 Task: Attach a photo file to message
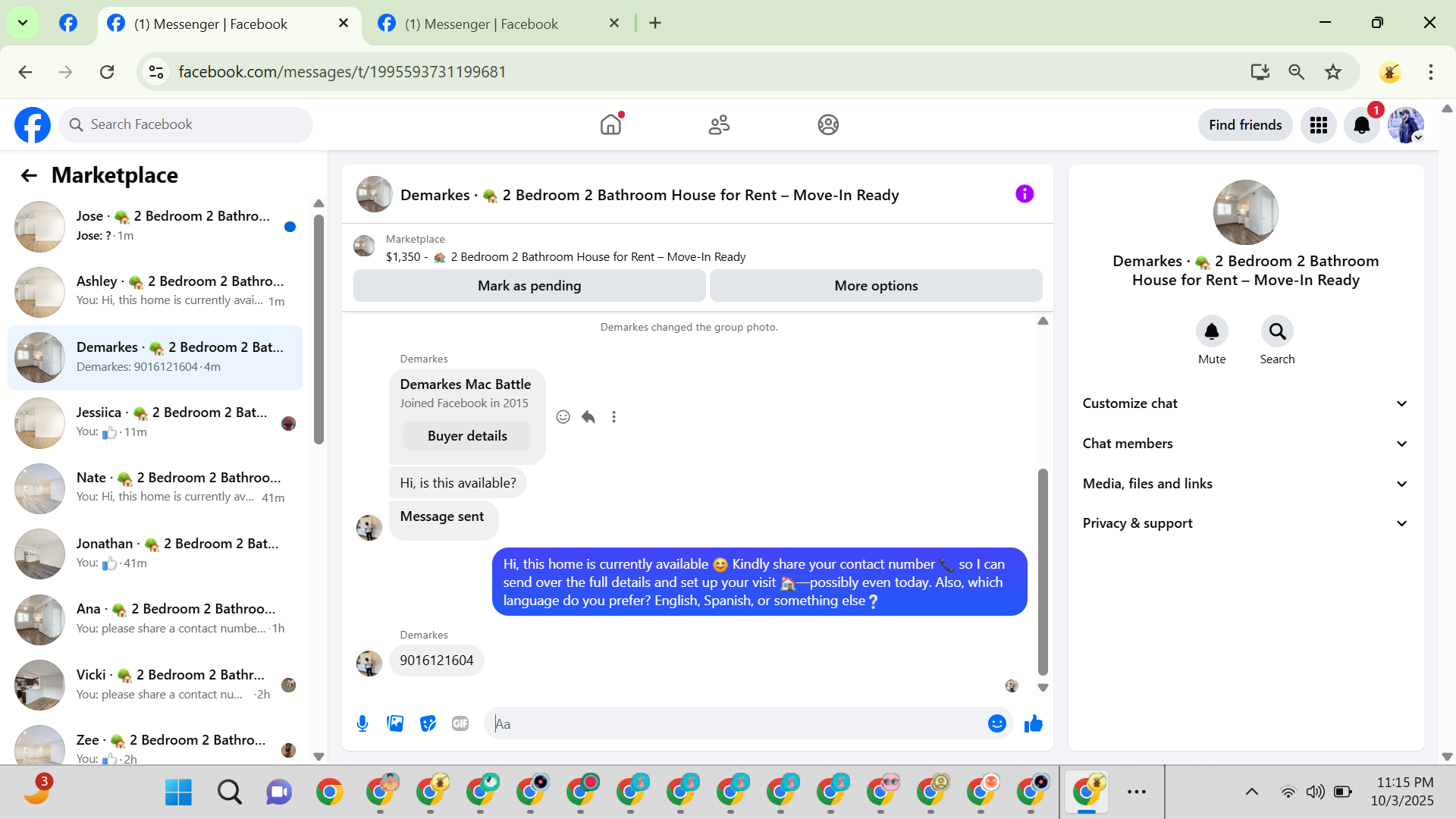pos(395,724)
